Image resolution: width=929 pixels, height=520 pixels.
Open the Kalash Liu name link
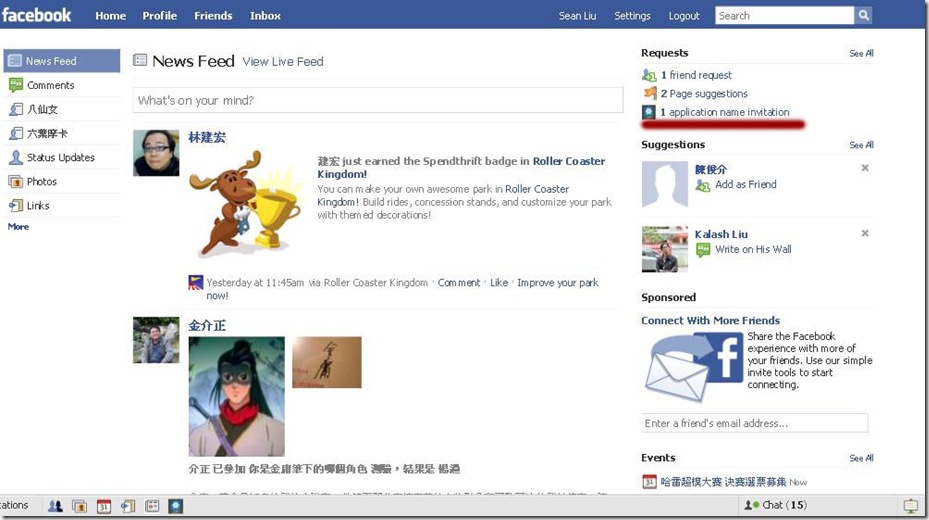click(x=721, y=235)
